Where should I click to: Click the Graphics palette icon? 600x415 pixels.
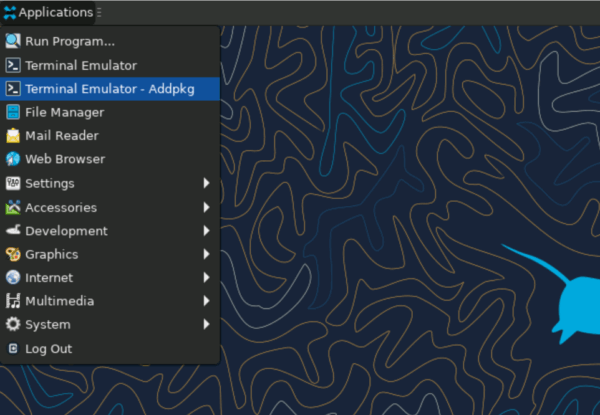click(13, 254)
